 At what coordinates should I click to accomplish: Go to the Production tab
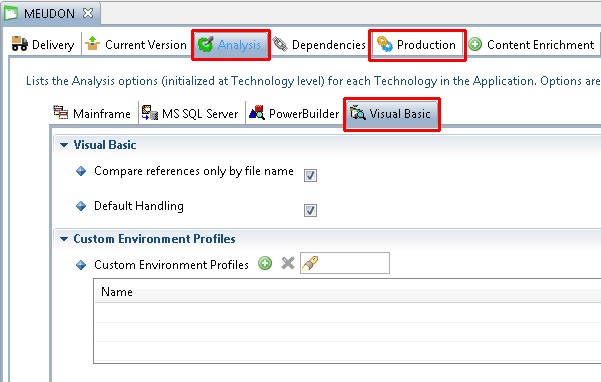point(417,45)
